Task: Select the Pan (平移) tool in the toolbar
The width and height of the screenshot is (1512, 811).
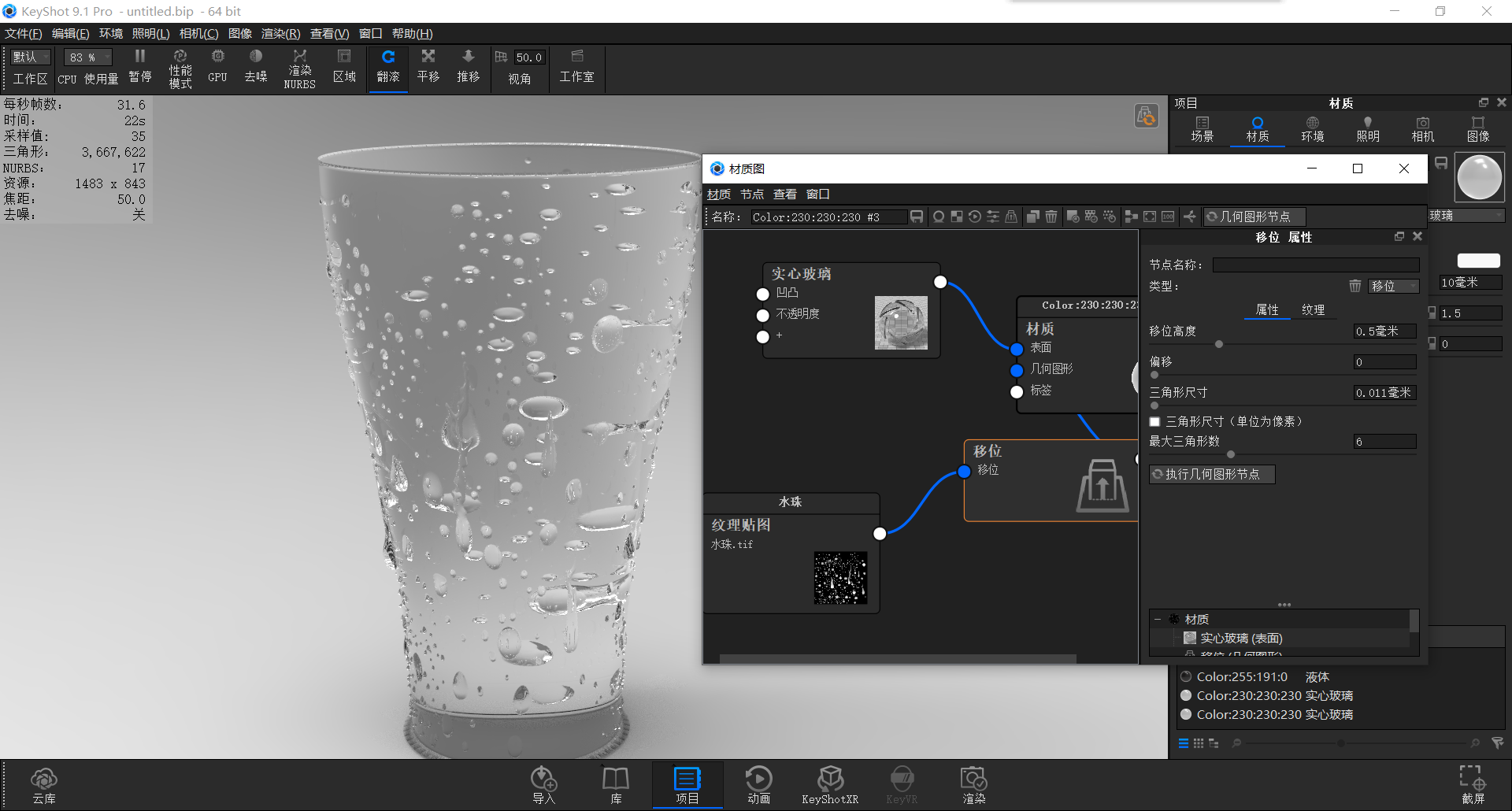Action: click(428, 68)
